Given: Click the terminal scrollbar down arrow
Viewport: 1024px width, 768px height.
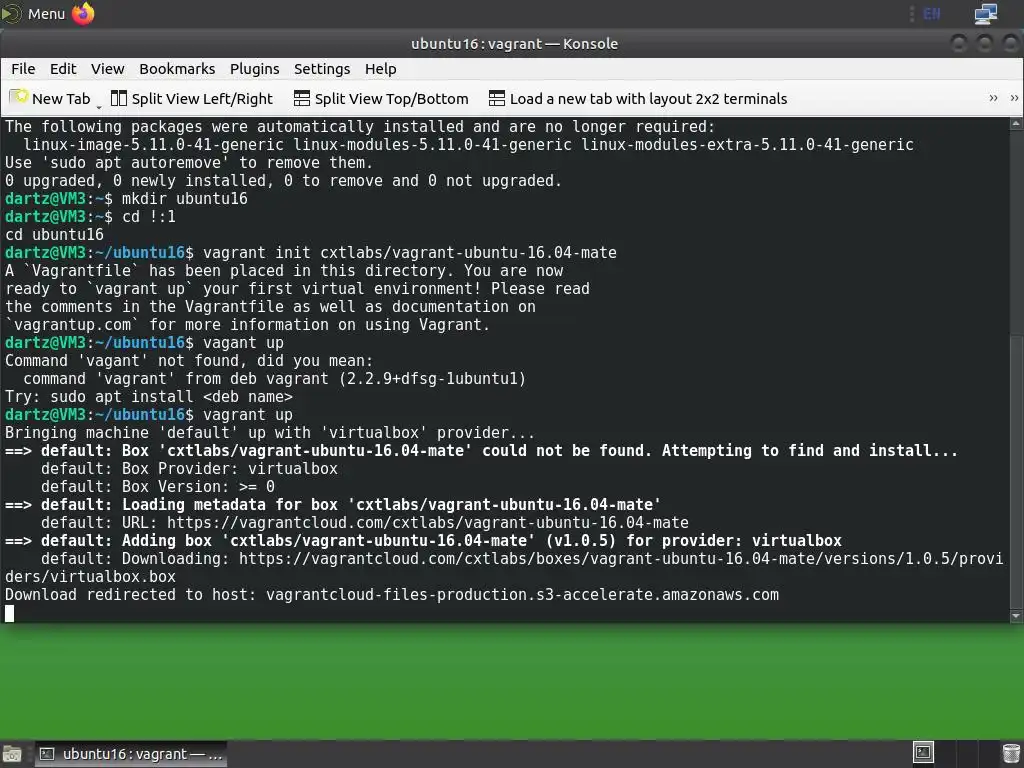Looking at the screenshot, I should (1016, 615).
